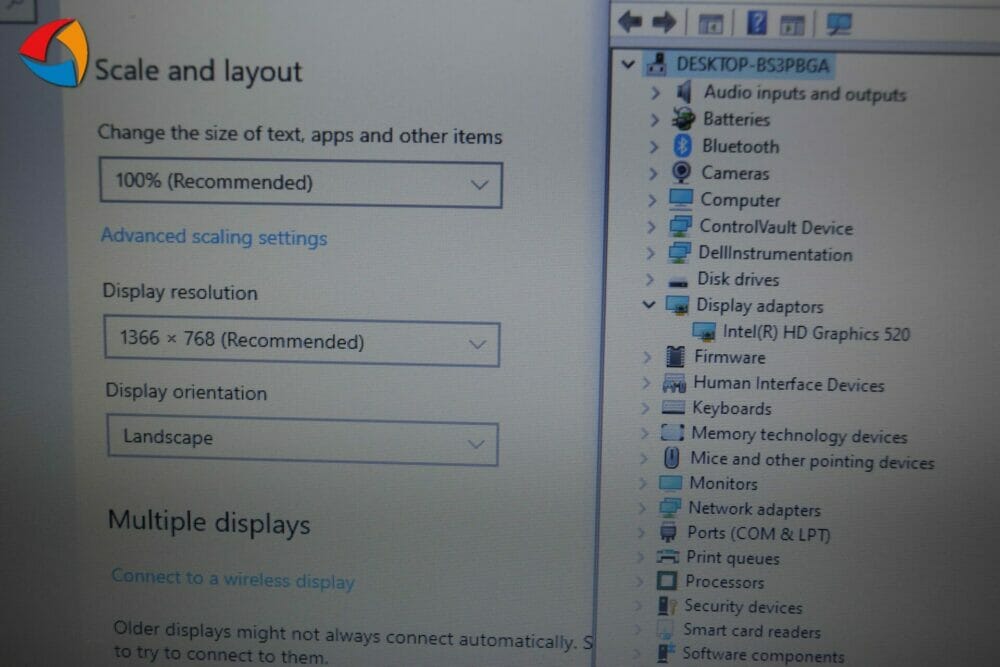Open the Landscape display orientation dropdown

(302, 440)
